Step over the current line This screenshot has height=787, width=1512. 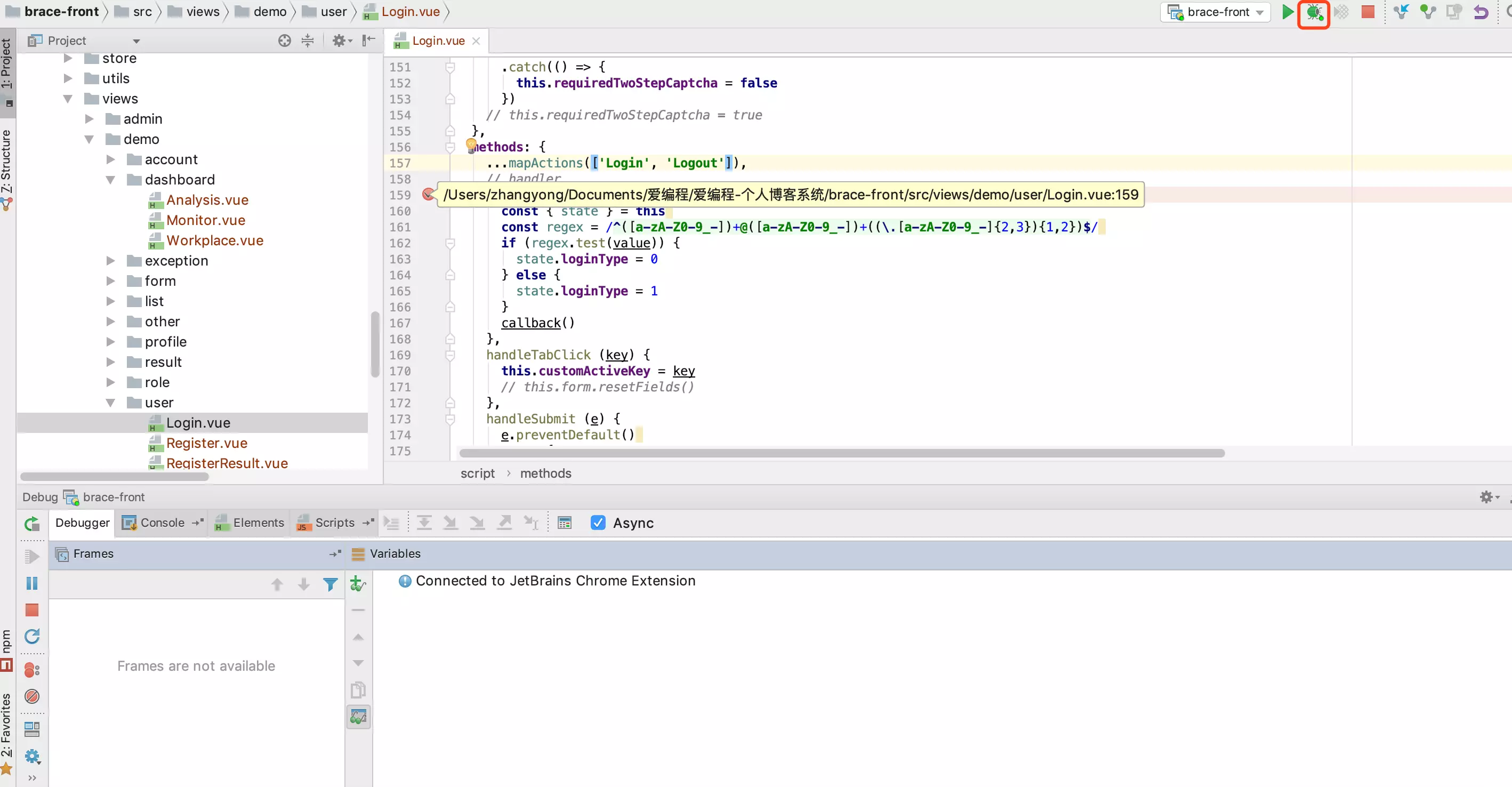(x=423, y=523)
